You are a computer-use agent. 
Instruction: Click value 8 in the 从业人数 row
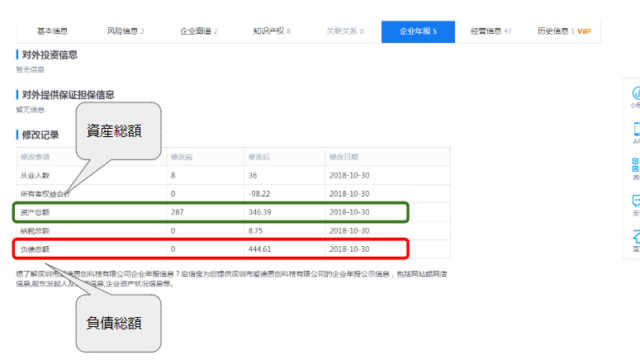click(173, 176)
